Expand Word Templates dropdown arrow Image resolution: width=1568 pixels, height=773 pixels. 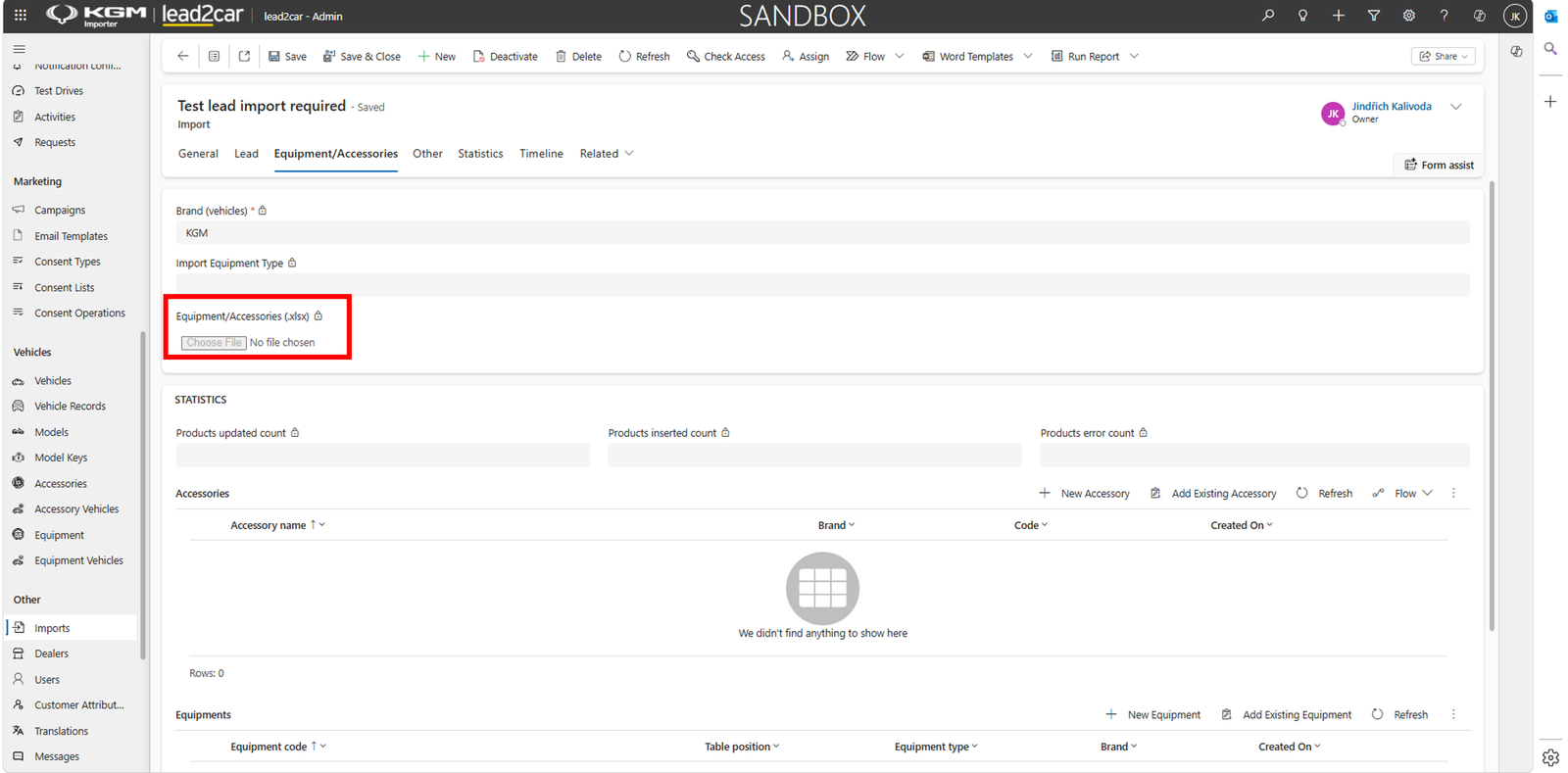tap(1028, 56)
